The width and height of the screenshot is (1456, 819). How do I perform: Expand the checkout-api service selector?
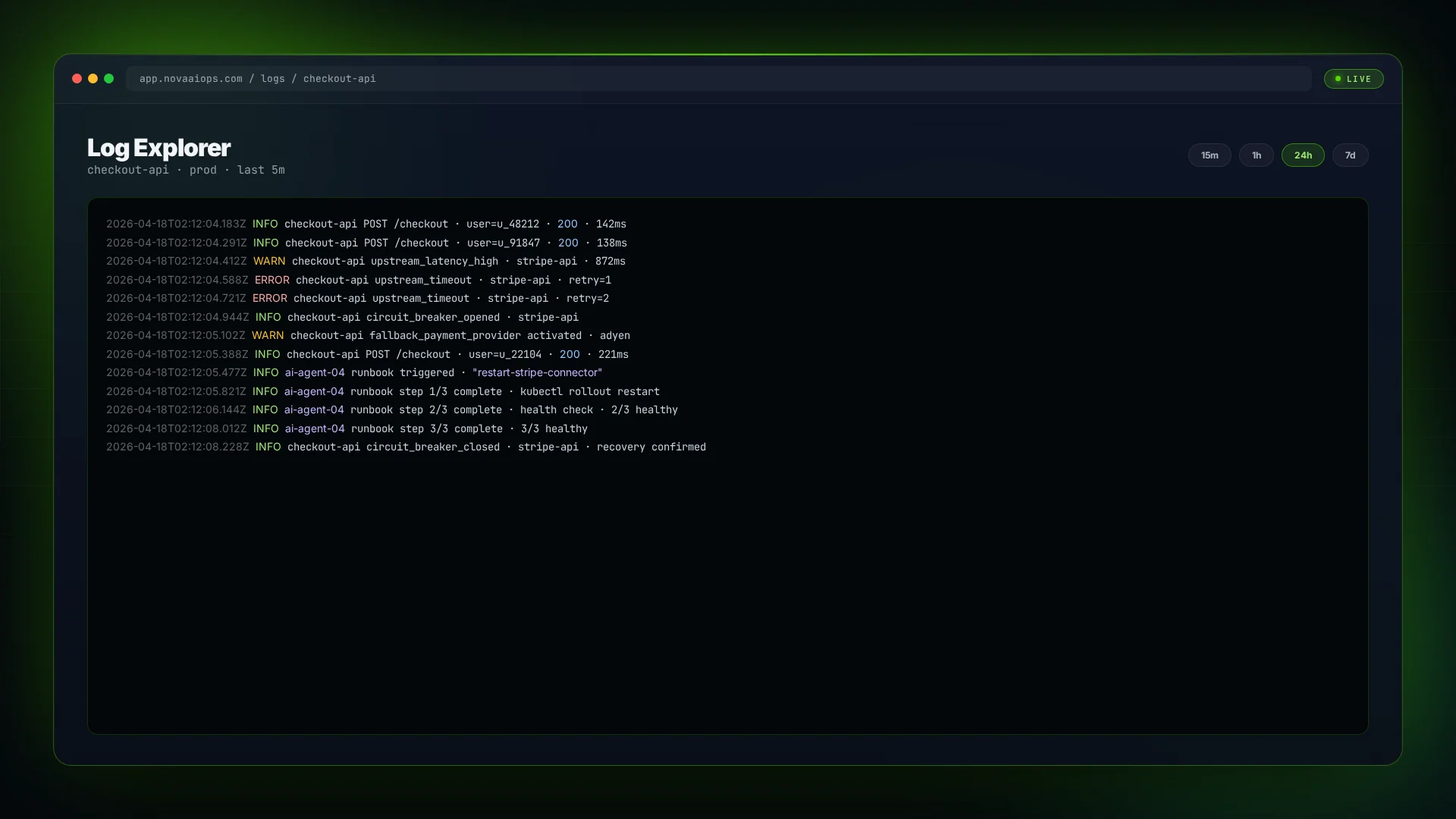point(127,170)
